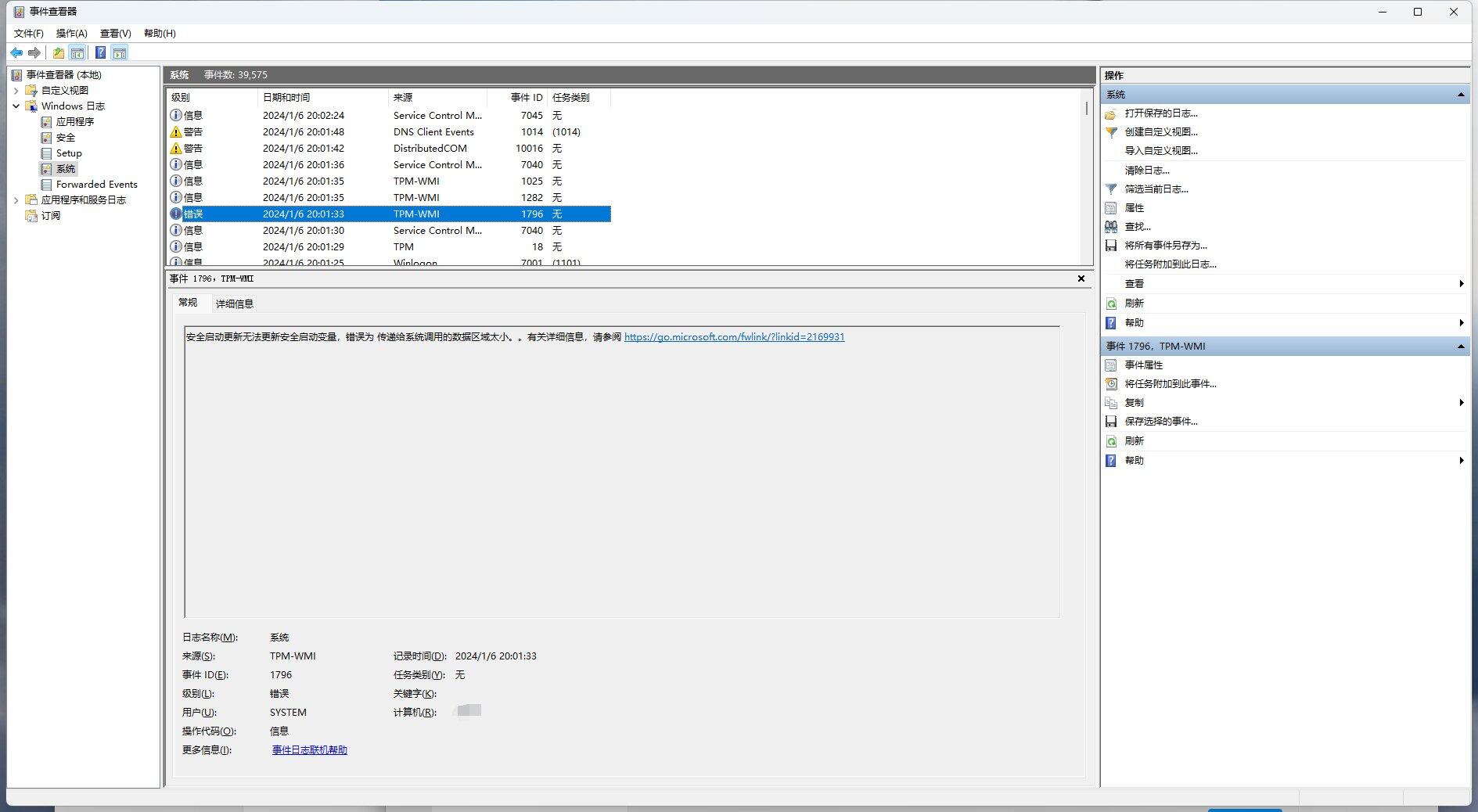Click 将任务附加到此日志 action
Screen dimensions: 1478x812
click(1171, 264)
